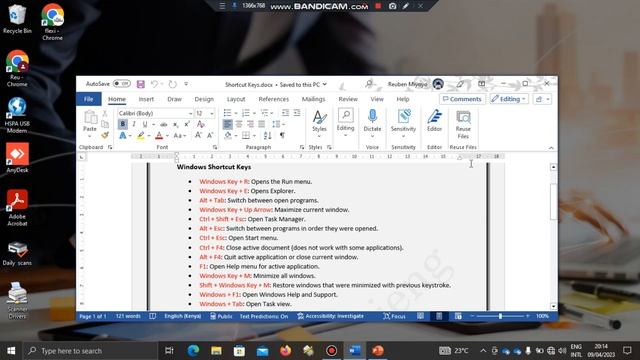Toggle Underline formatting
This screenshot has width=640, height=360.
144,124
